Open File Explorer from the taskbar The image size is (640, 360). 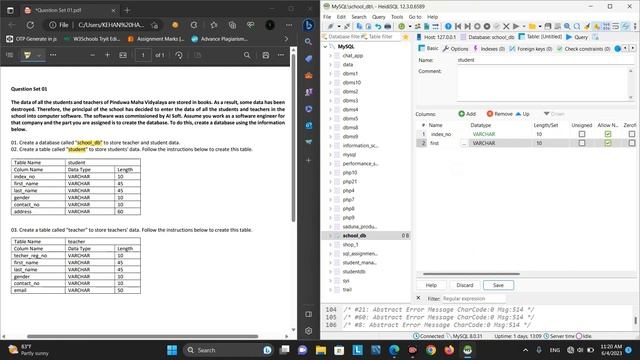point(321,350)
